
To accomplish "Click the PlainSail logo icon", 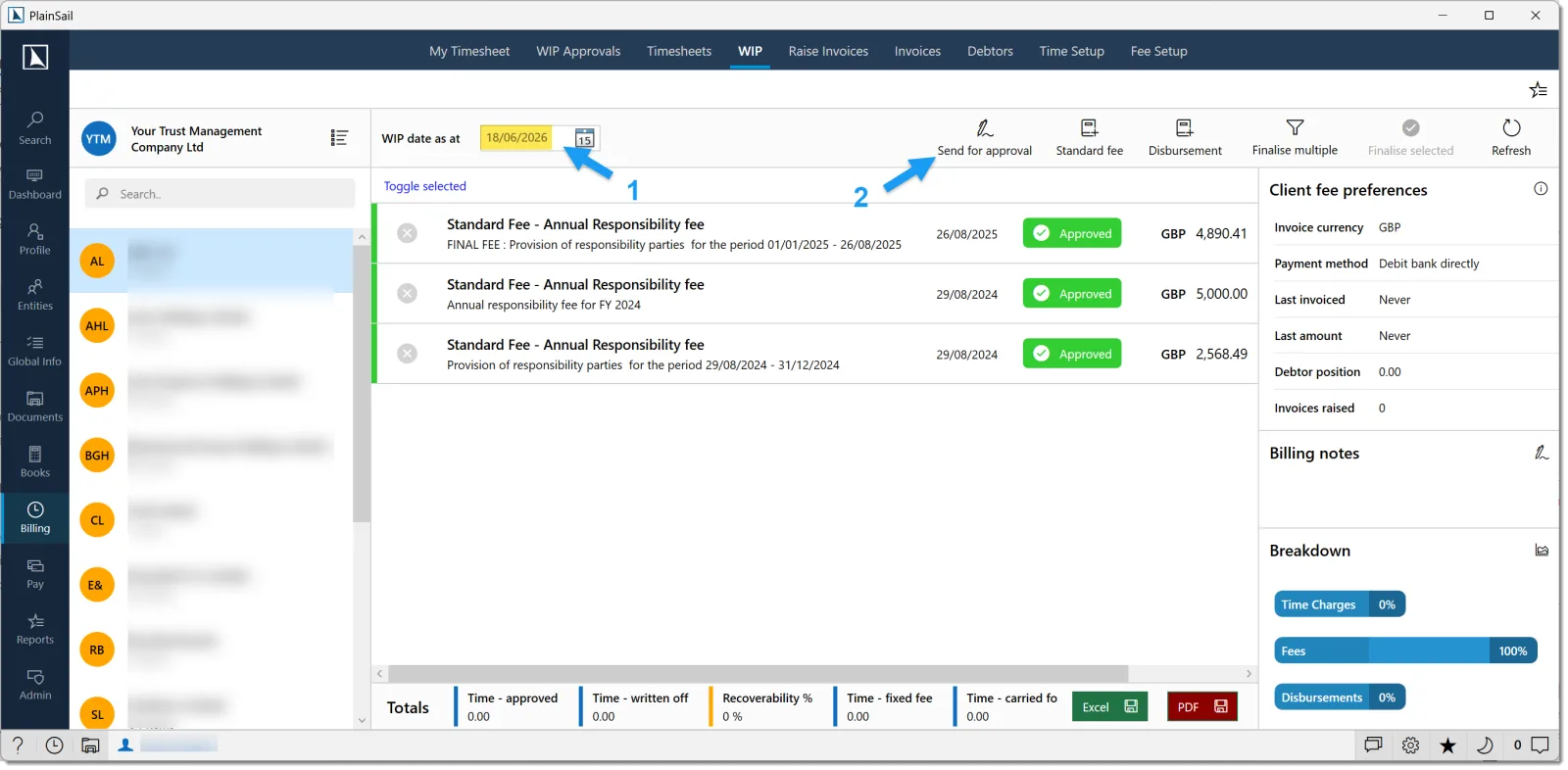I will click(35, 57).
